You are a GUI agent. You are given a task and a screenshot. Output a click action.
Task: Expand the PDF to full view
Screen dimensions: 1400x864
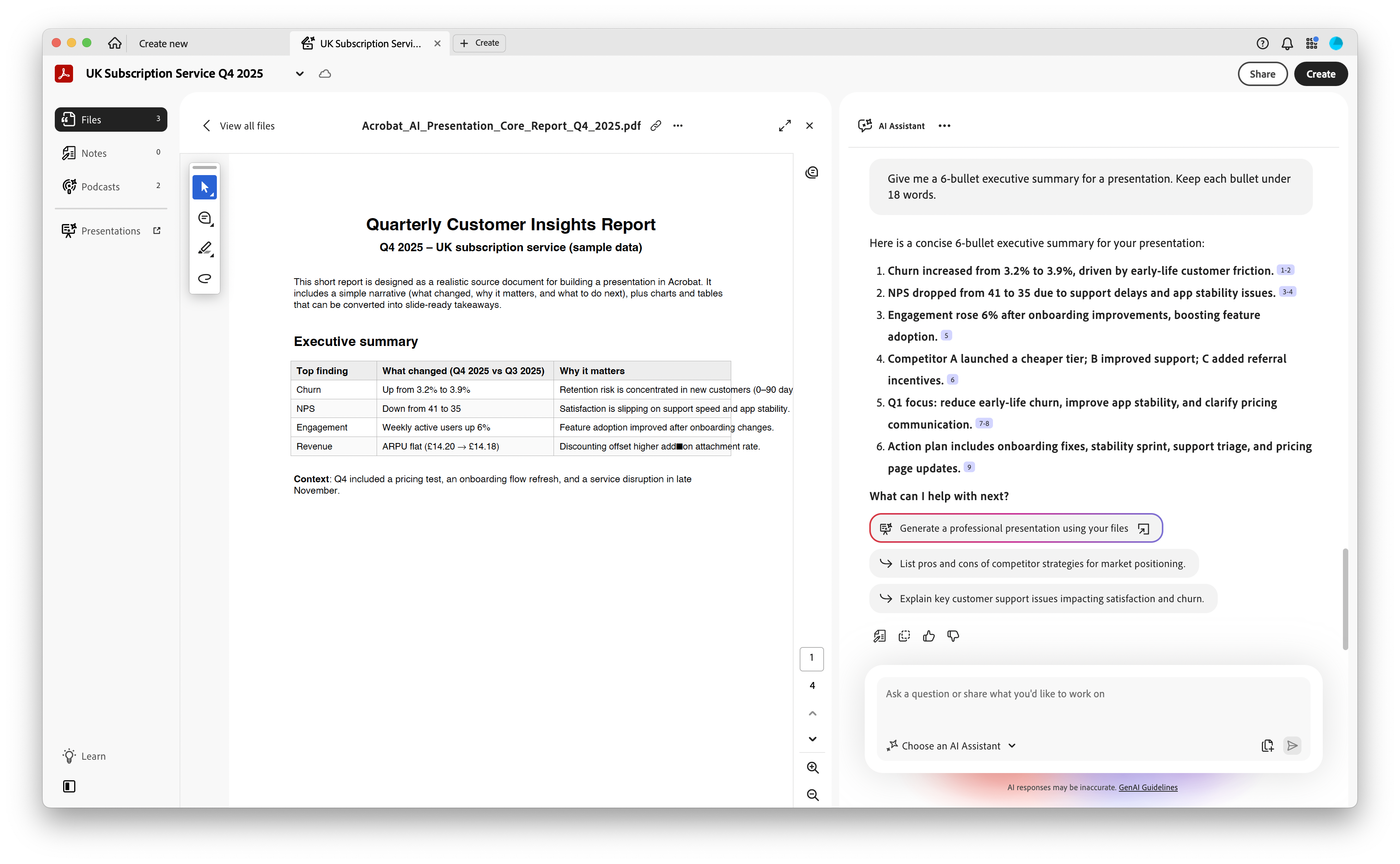(784, 126)
